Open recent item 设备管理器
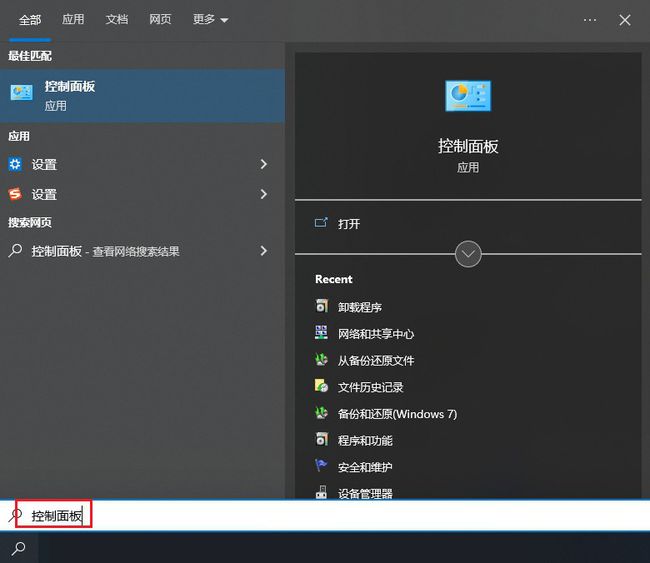Image resolution: width=650 pixels, height=563 pixels. (x=365, y=493)
